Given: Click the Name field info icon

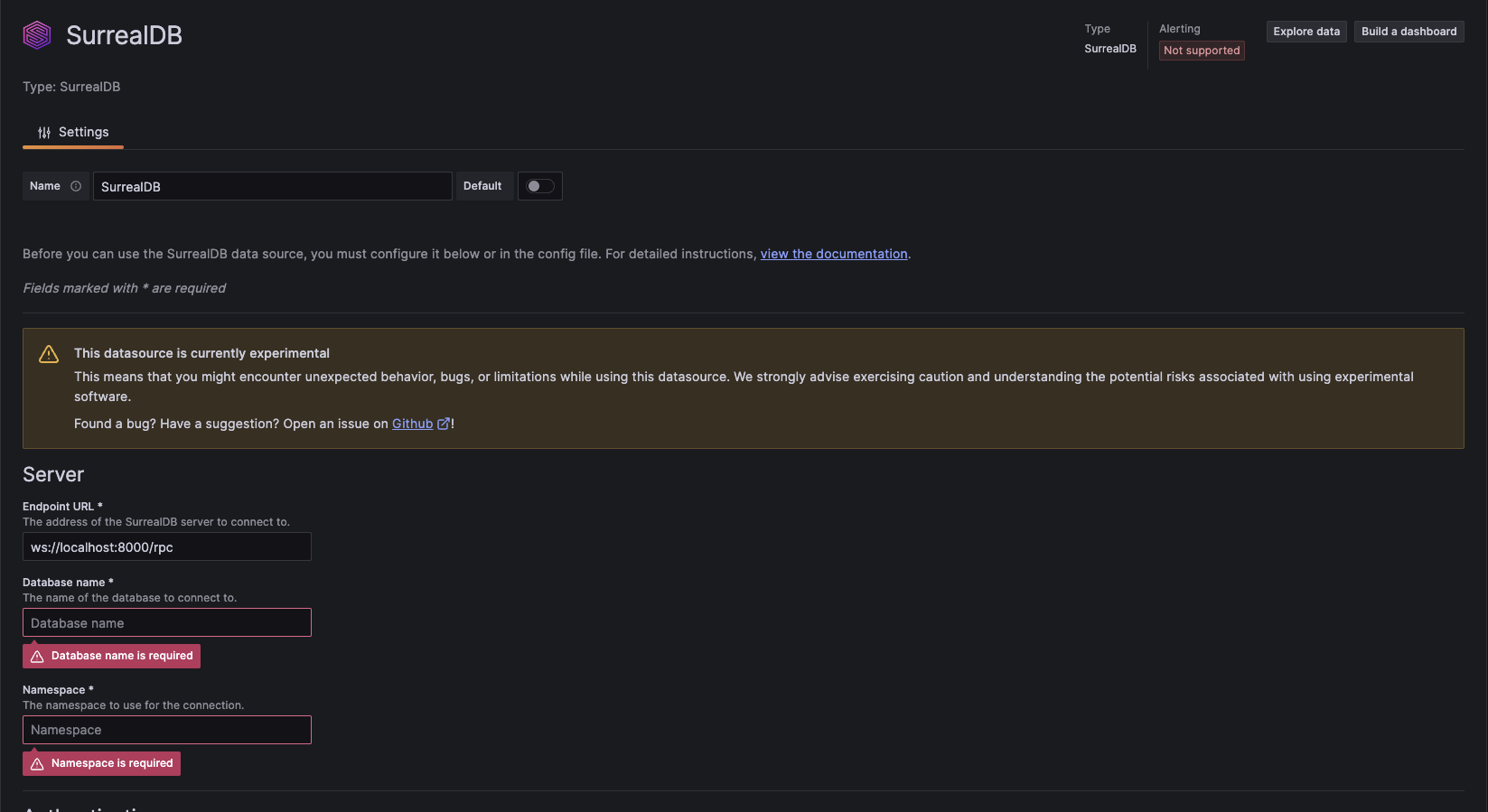Looking at the screenshot, I should pyautogui.click(x=76, y=186).
